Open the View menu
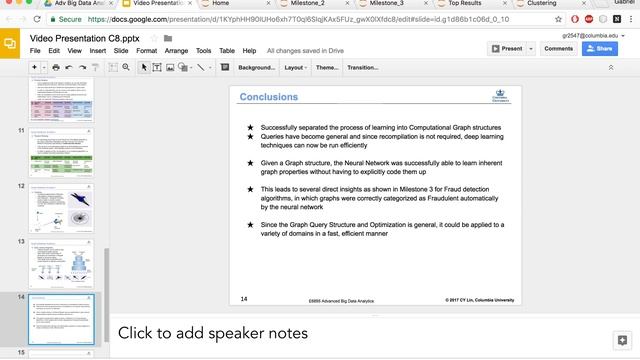 point(75,51)
